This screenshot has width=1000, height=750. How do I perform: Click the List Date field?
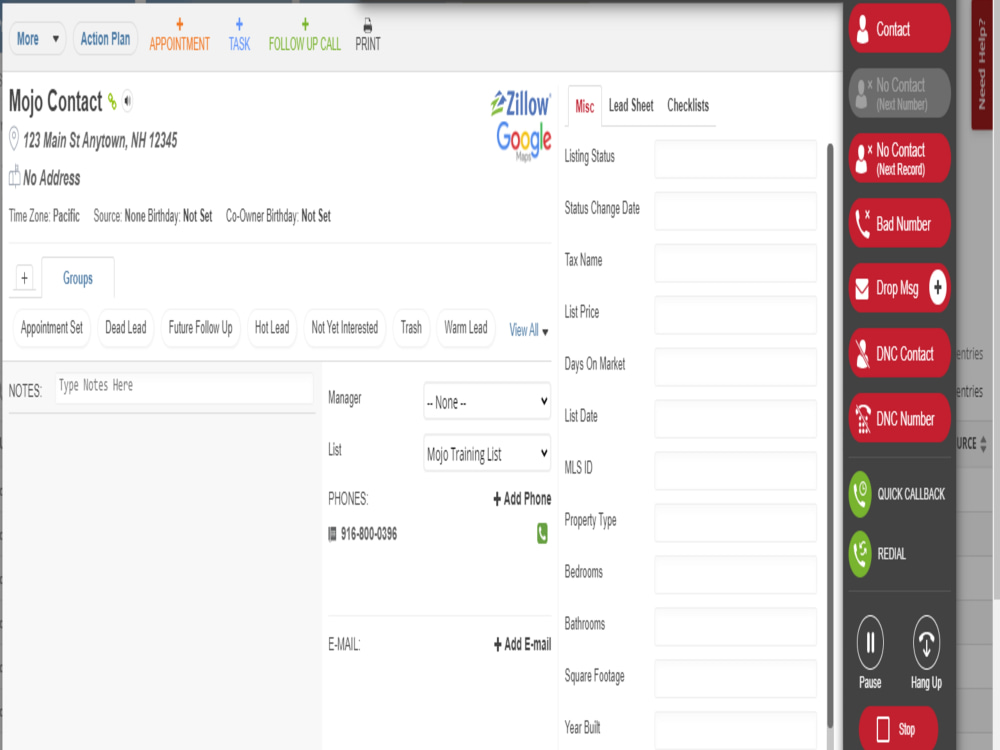735,418
